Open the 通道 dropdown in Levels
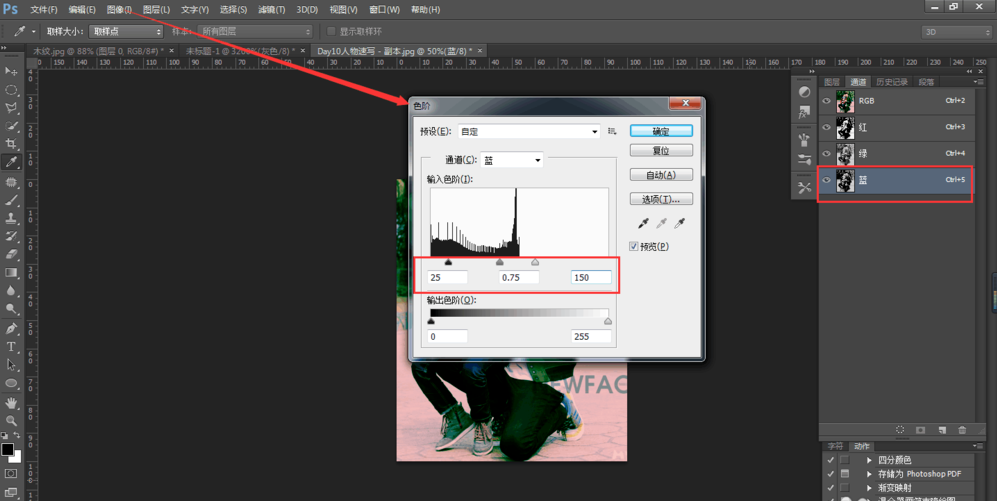 point(512,160)
